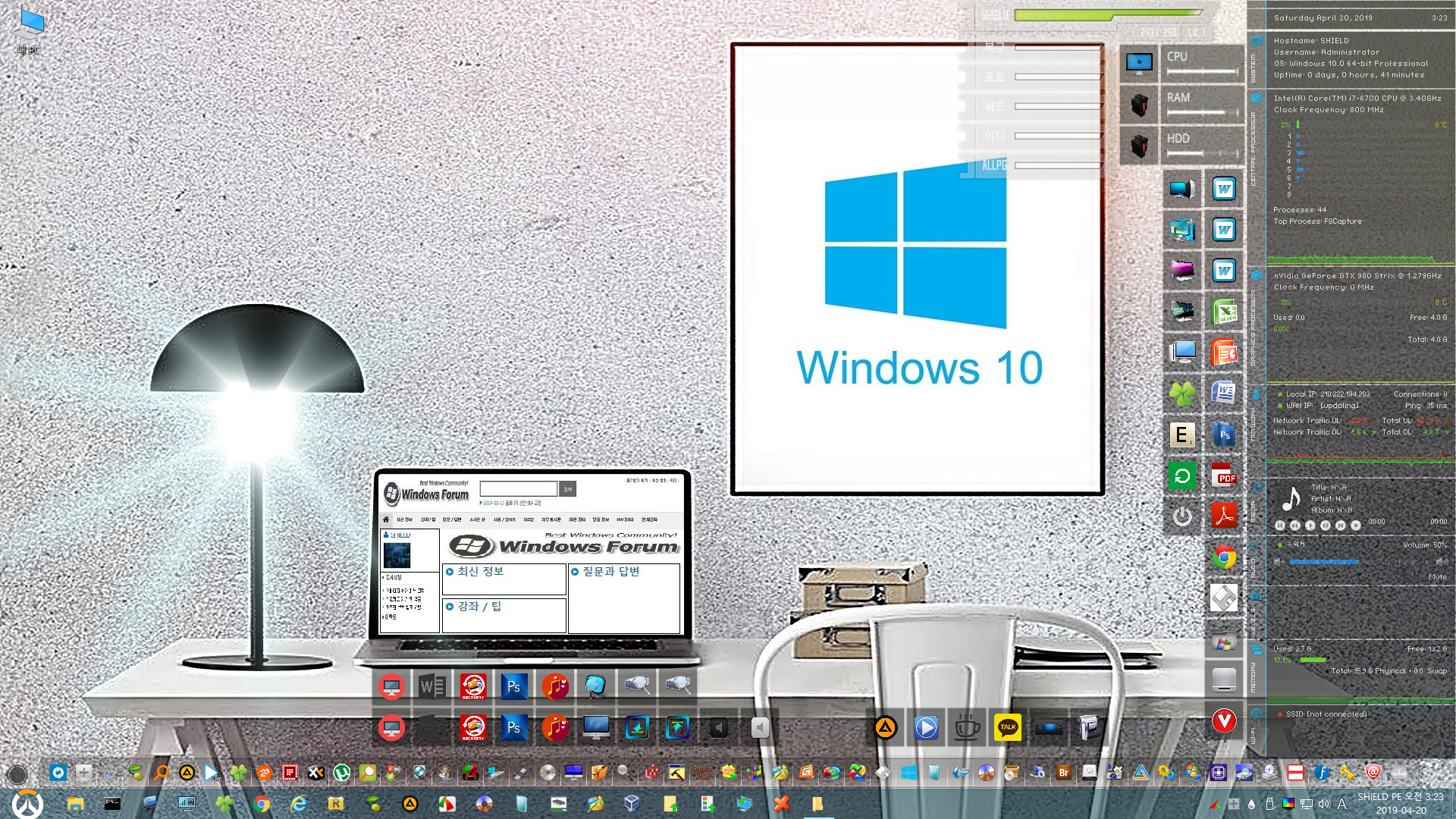The width and height of the screenshot is (1456, 819).
Task: Click the Top Process: FSCapture text
Action: coord(1317,221)
